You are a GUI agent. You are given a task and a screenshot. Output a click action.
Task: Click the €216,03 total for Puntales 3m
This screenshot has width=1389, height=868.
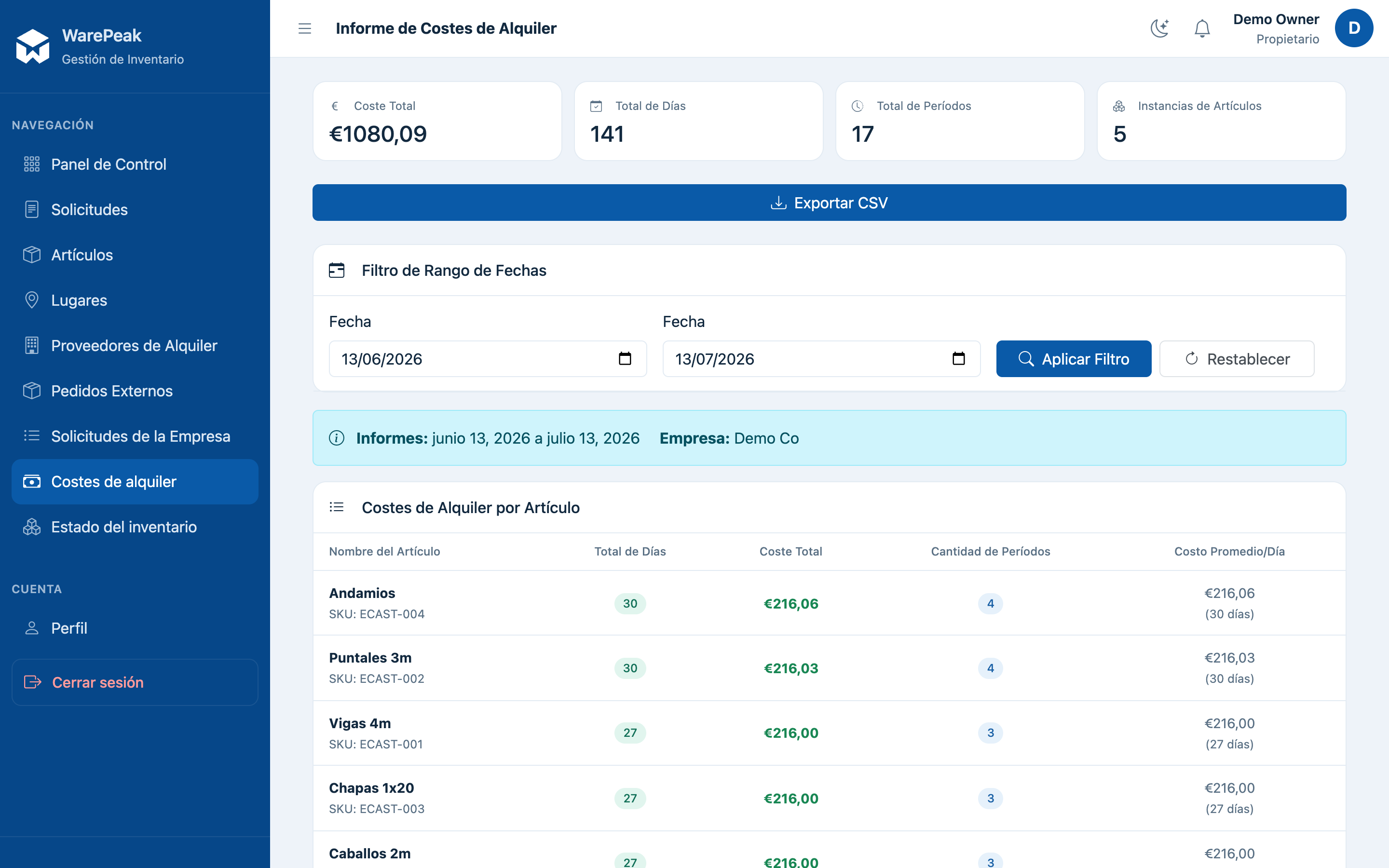point(790,668)
